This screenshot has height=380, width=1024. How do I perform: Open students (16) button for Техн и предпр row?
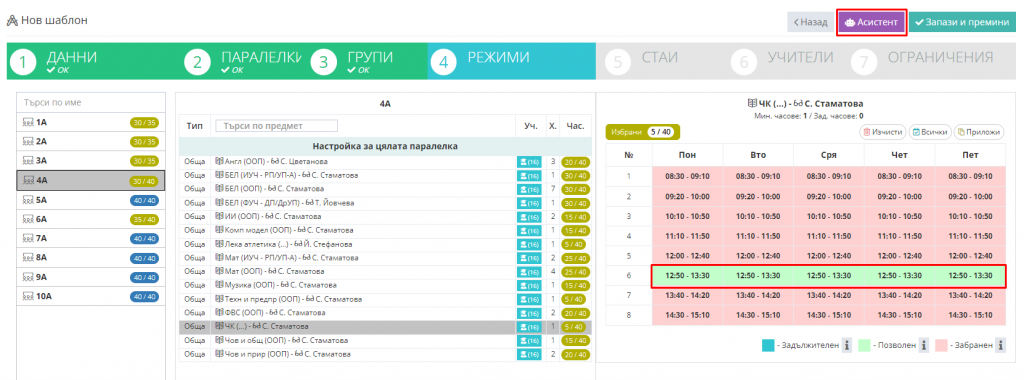point(529,299)
